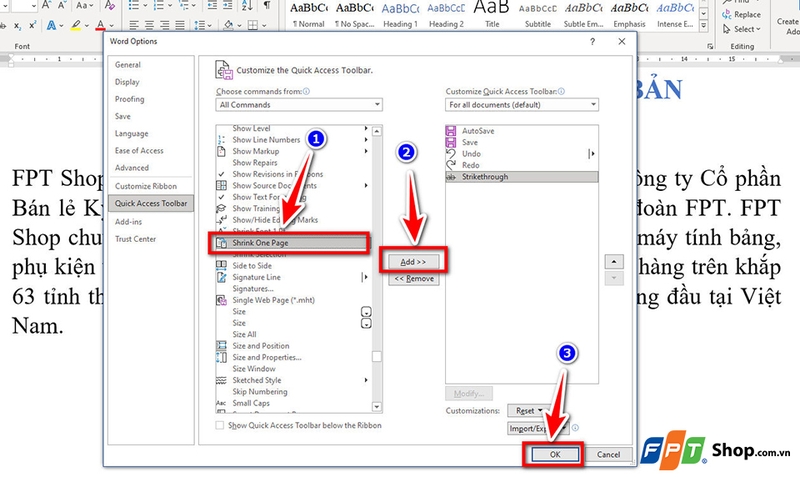Click the Shading paint bucket icon
Screen dimensions: 800x477
228,25
